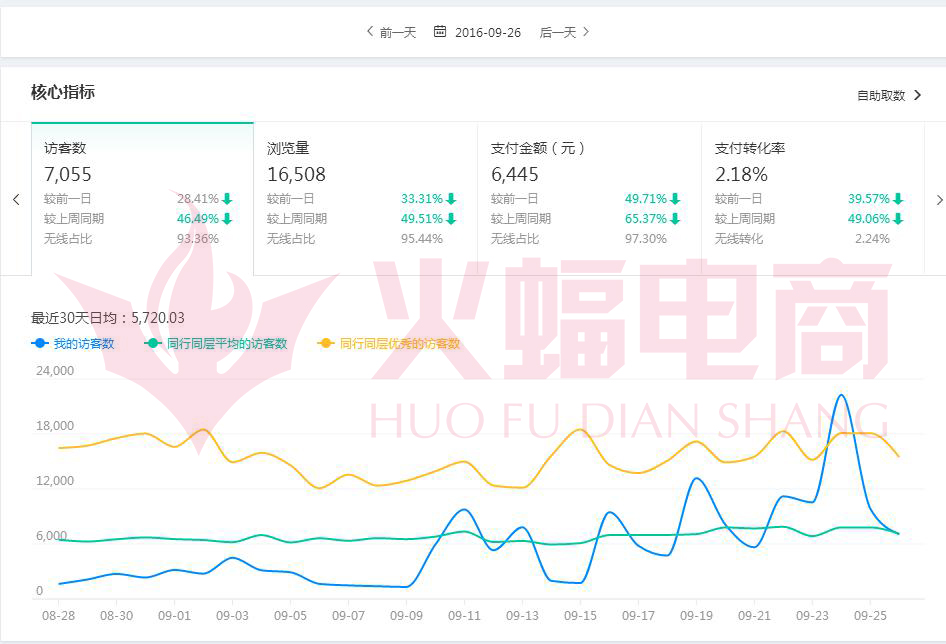Image resolution: width=946 pixels, height=644 pixels.
Task: Go to the previous day via 前一天
Action: 392,32
